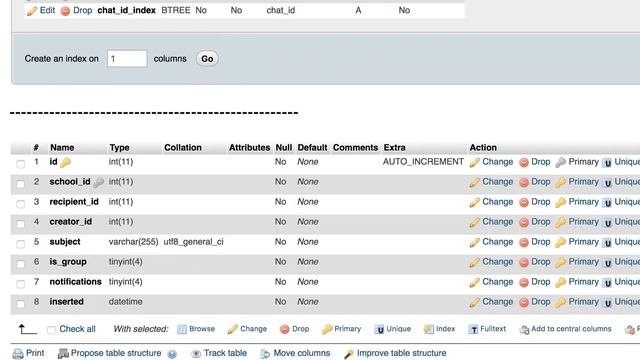Click the Print printer icon
The width and height of the screenshot is (640, 360).
[18, 353]
